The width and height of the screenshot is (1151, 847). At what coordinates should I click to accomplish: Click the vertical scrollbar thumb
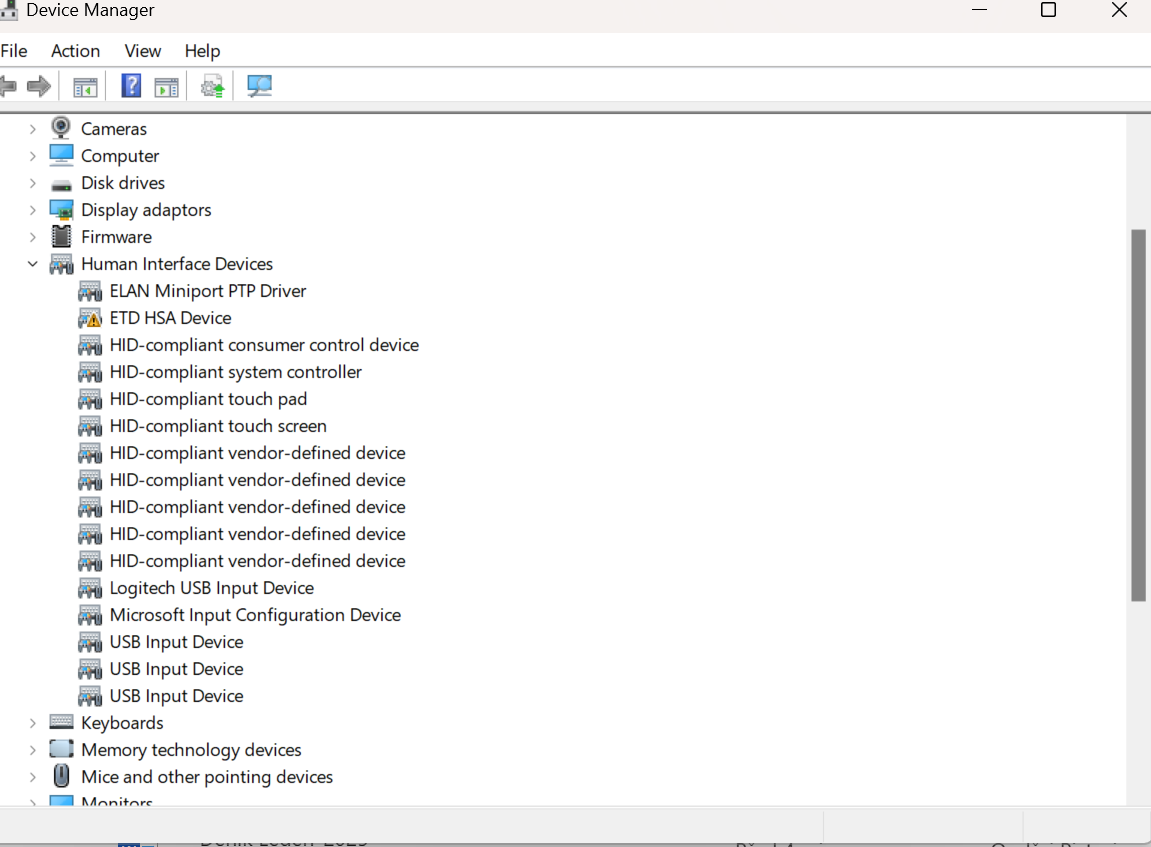click(x=1138, y=415)
